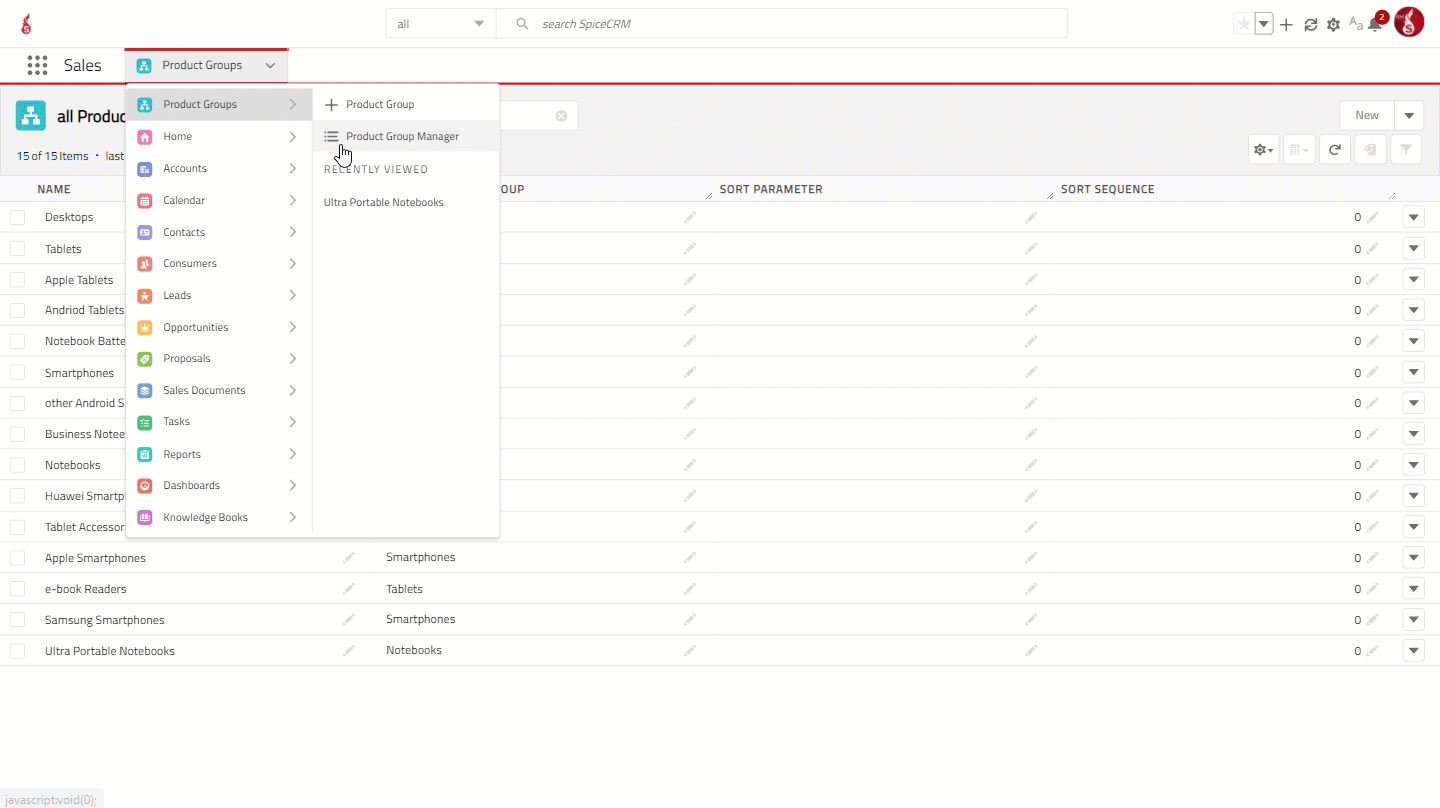Reload the list with the refresh button
This screenshot has height=808, width=1440.
[x=1334, y=150]
